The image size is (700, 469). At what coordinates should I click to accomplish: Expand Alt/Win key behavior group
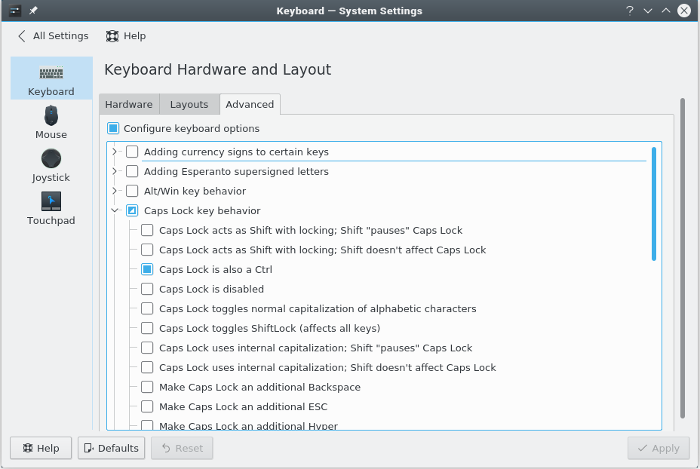(116, 191)
